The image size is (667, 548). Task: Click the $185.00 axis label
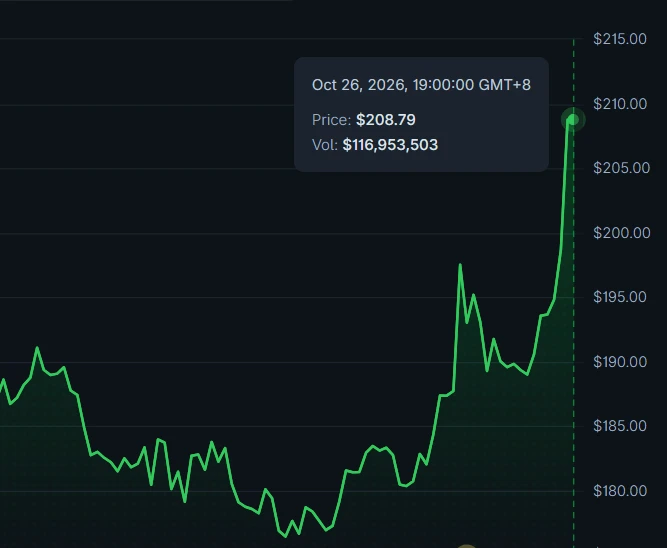pyautogui.click(x=620, y=426)
